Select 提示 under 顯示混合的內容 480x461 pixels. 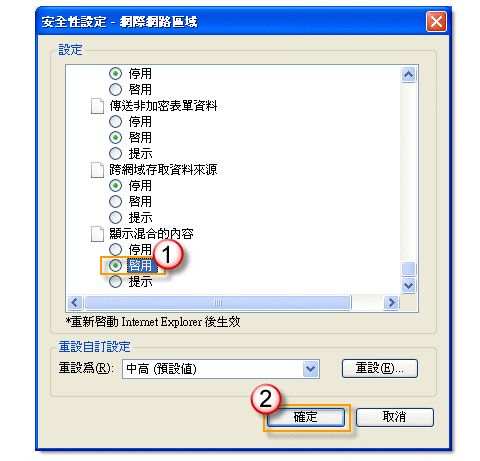115,281
